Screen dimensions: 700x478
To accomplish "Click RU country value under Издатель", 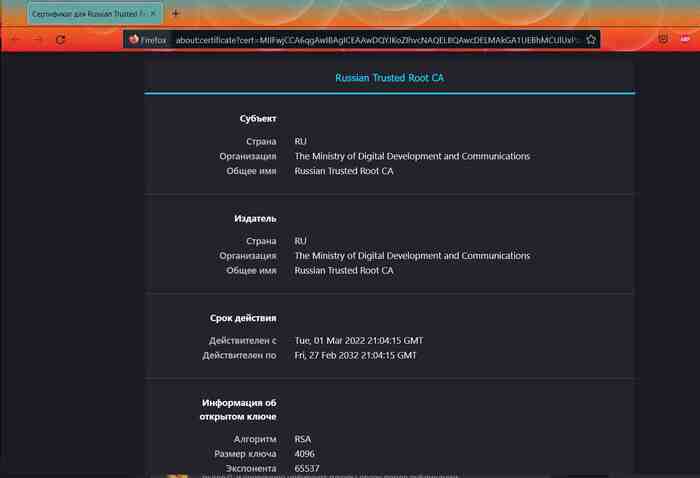I will click(300, 241).
